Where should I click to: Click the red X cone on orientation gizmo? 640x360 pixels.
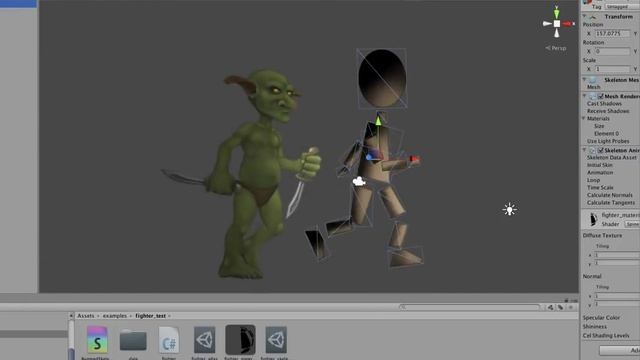(568, 24)
